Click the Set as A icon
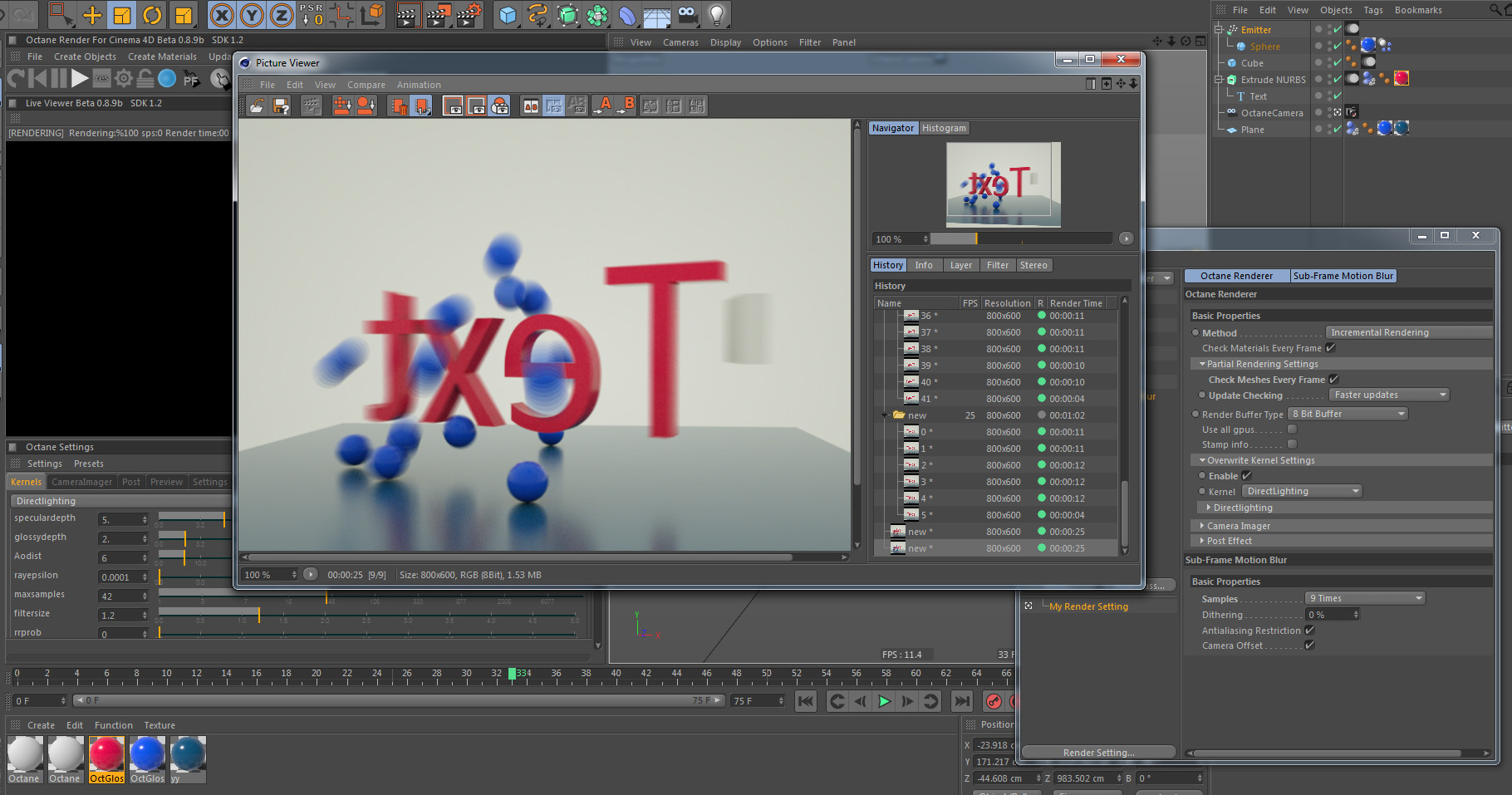Screen dimensions: 1512x795 604,106
